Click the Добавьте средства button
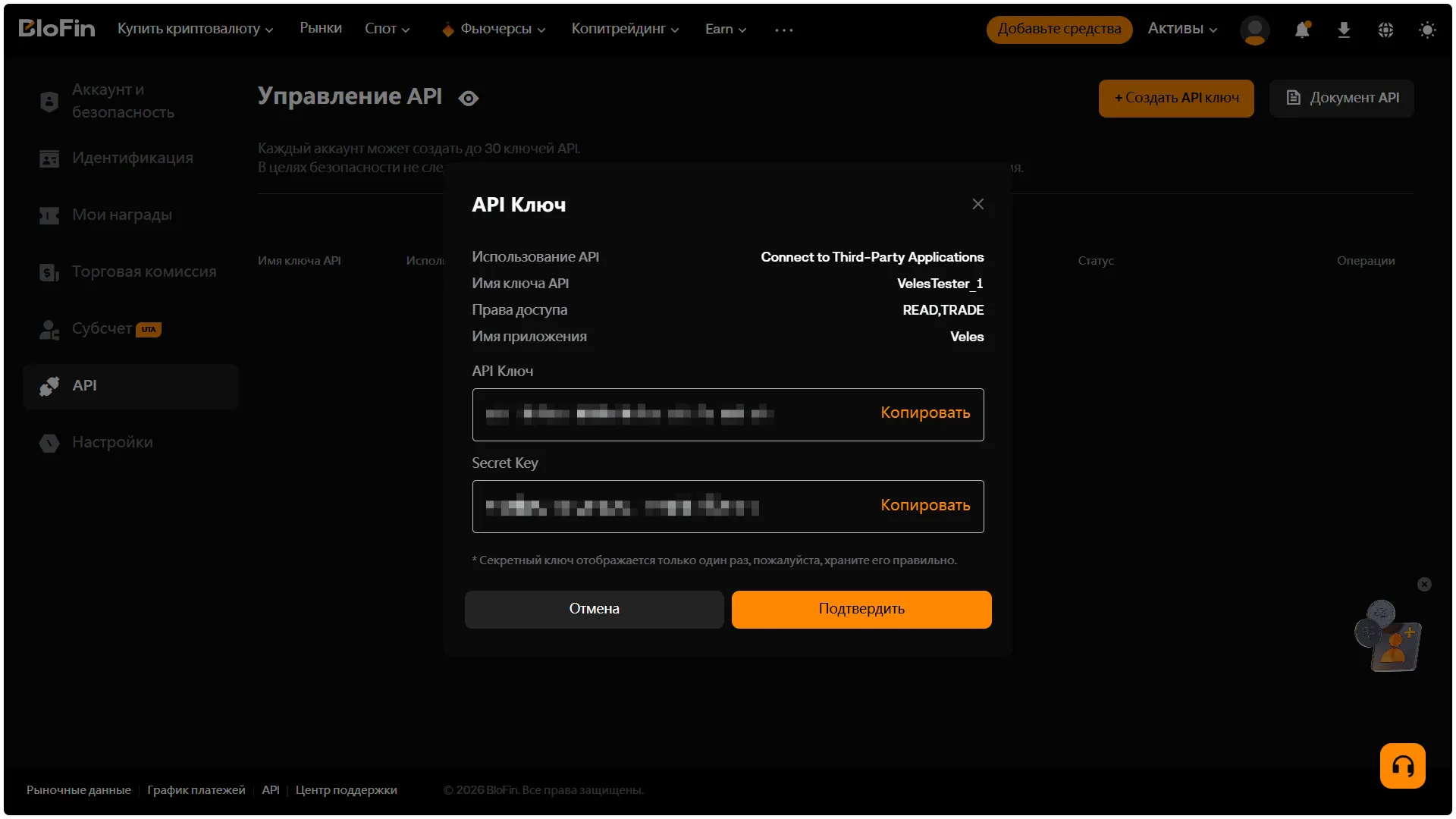The width and height of the screenshot is (1456, 819). click(x=1059, y=30)
